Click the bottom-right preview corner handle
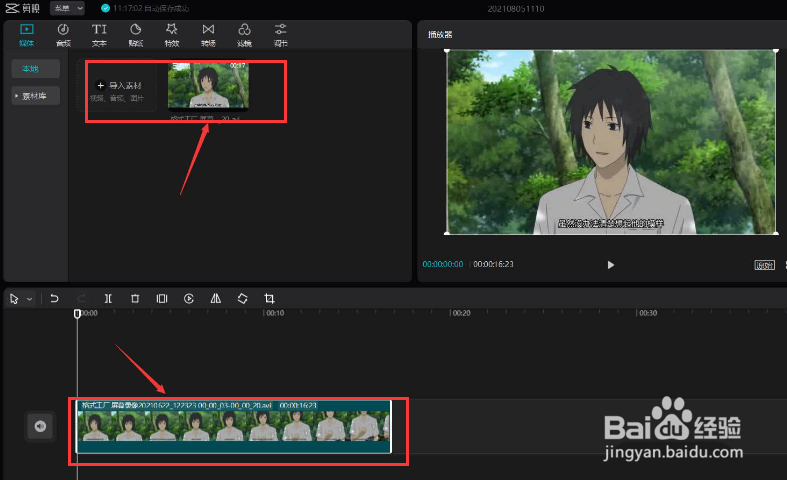787x480 pixels. click(x=776, y=233)
